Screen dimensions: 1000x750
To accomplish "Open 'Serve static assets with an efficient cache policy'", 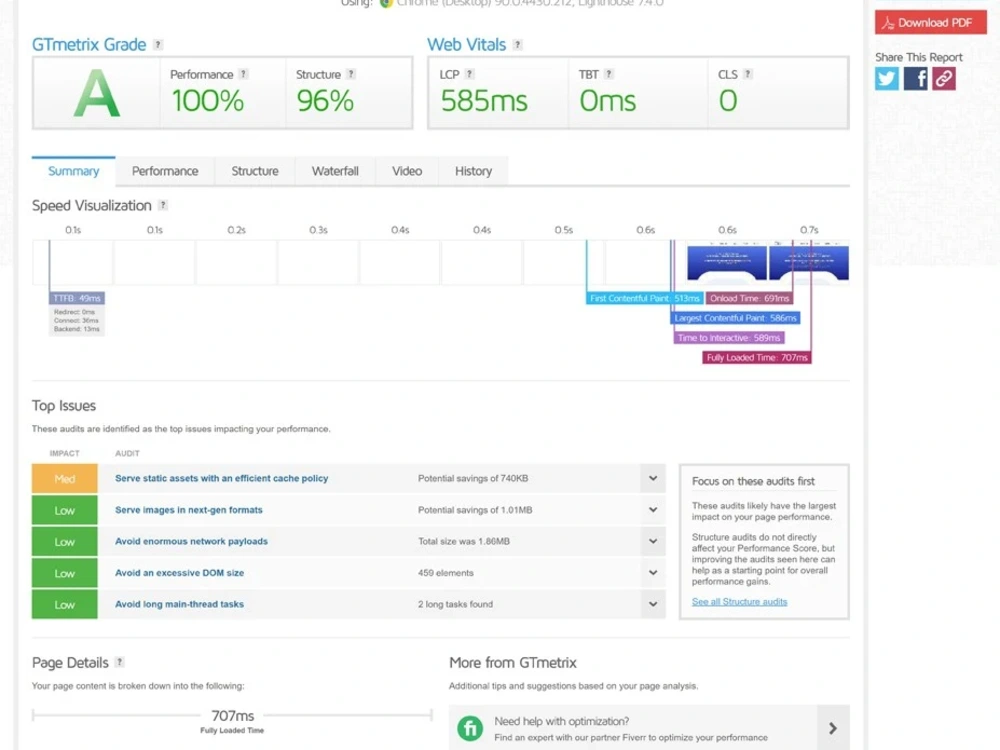I will pyautogui.click(x=221, y=478).
